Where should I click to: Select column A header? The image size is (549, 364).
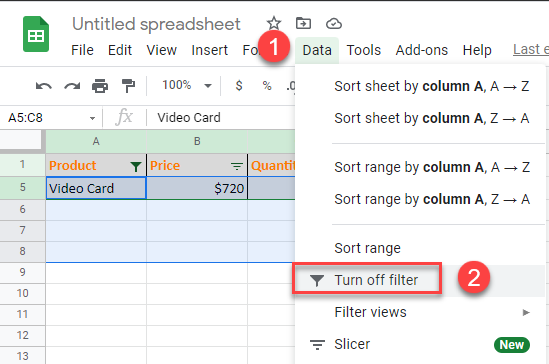click(x=96, y=141)
